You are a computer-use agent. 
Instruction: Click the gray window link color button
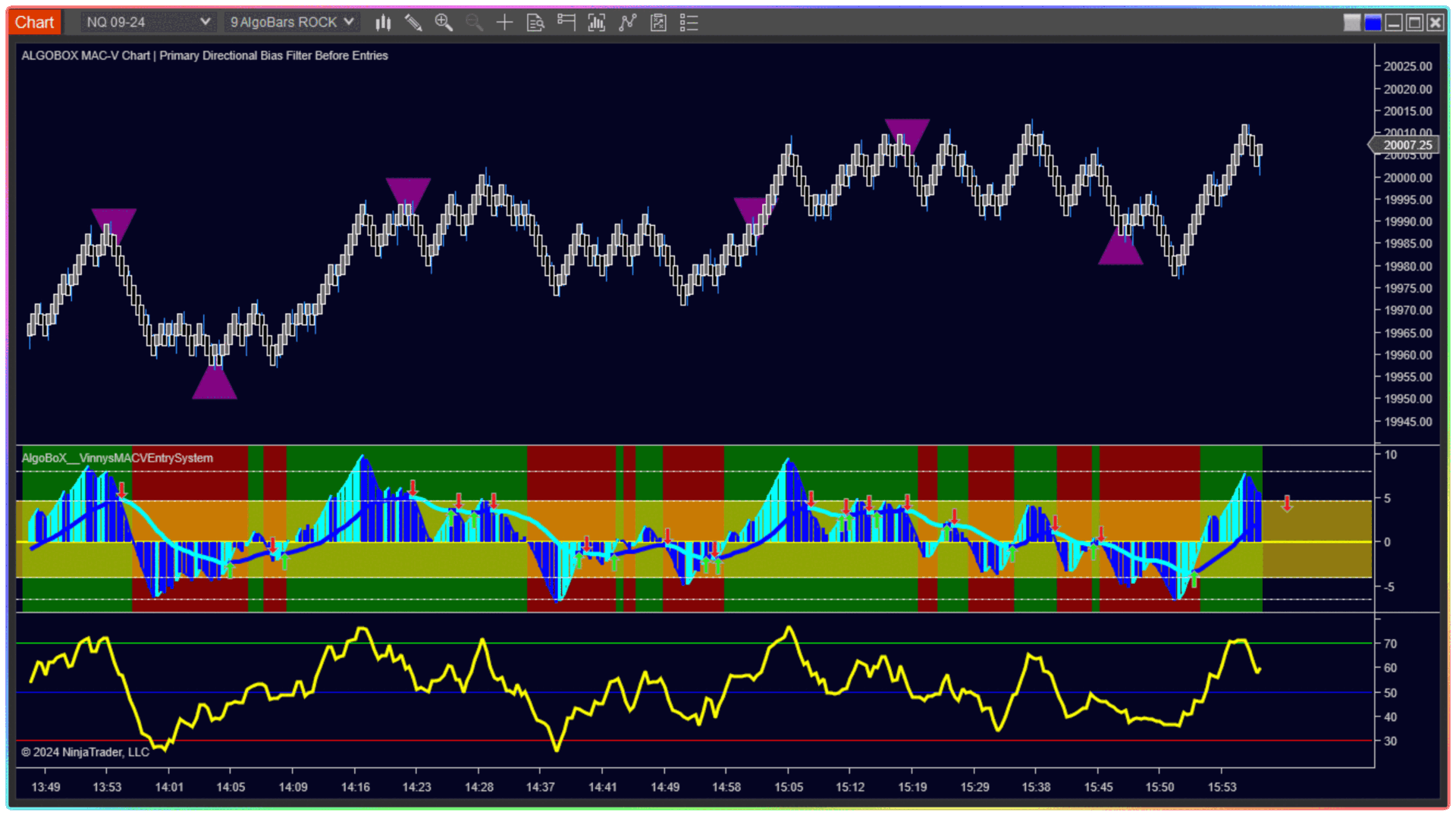[x=1352, y=23]
